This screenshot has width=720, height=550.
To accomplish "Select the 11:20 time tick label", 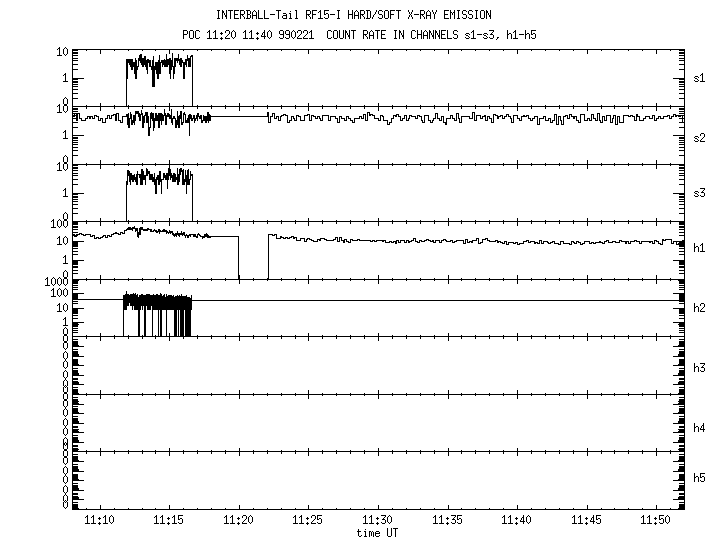I will tap(239, 521).
